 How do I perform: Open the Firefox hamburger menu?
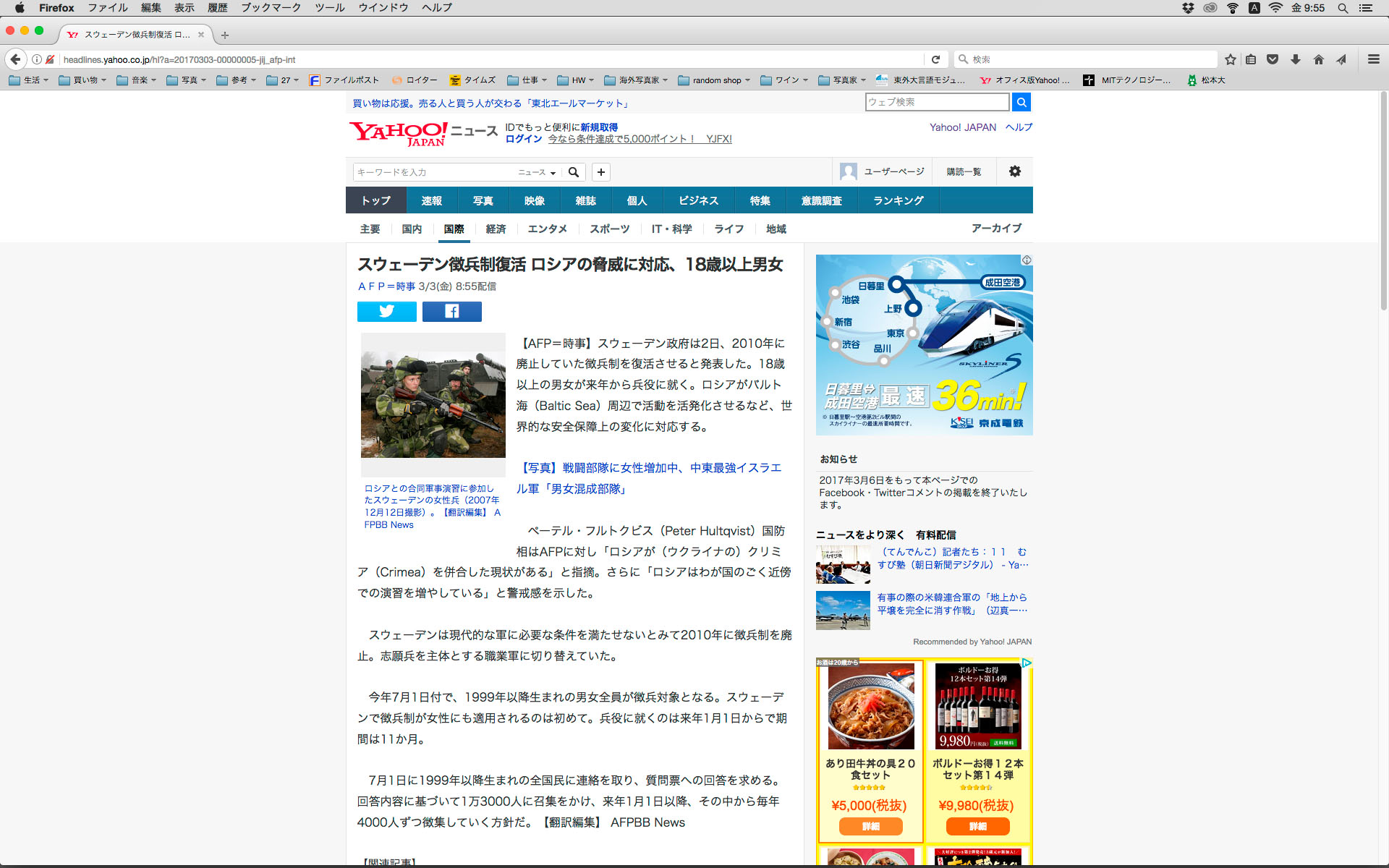click(1373, 59)
